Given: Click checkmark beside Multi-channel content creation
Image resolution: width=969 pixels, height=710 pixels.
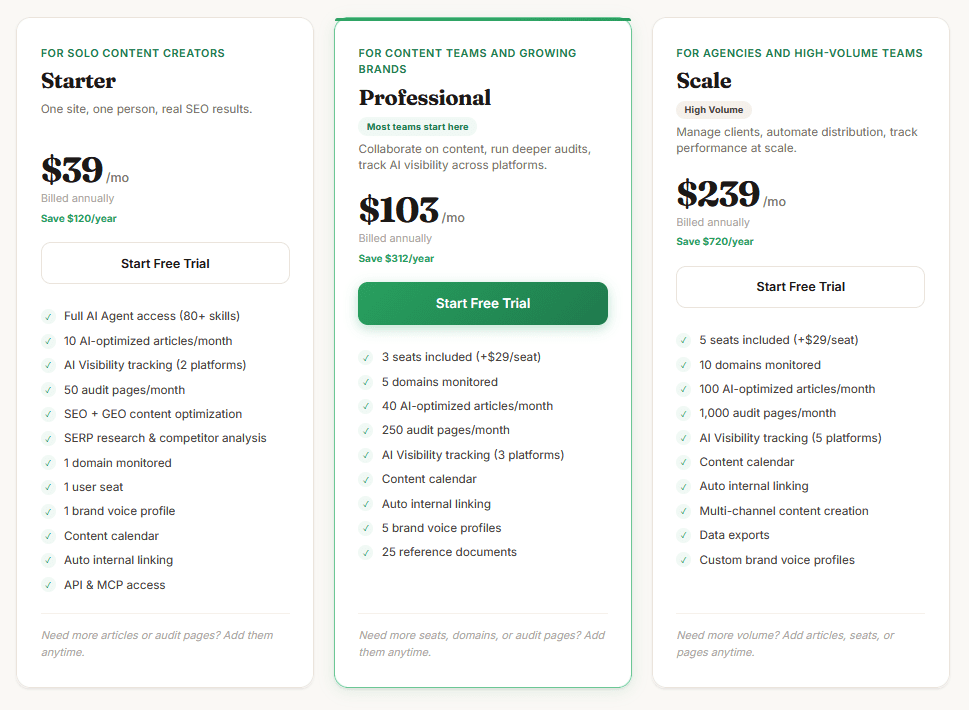Looking at the screenshot, I should tap(683, 511).
